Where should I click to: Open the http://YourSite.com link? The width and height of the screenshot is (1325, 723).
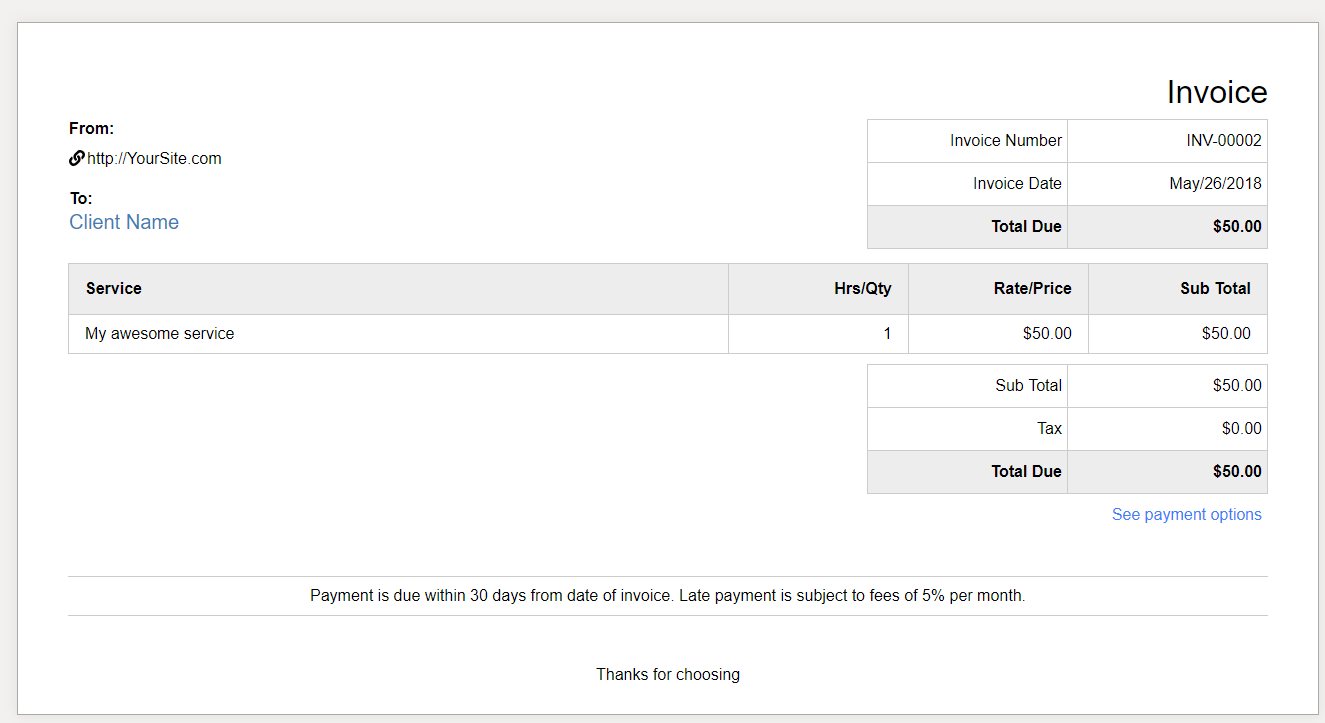point(154,158)
